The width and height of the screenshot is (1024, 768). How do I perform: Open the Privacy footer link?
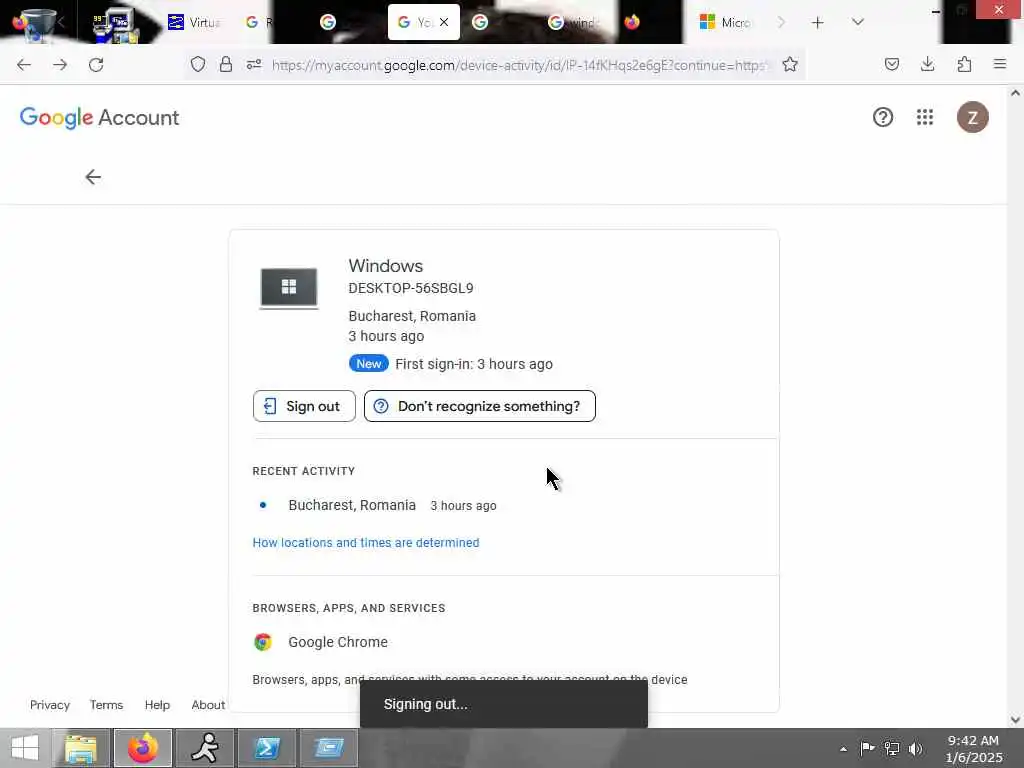[50, 705]
